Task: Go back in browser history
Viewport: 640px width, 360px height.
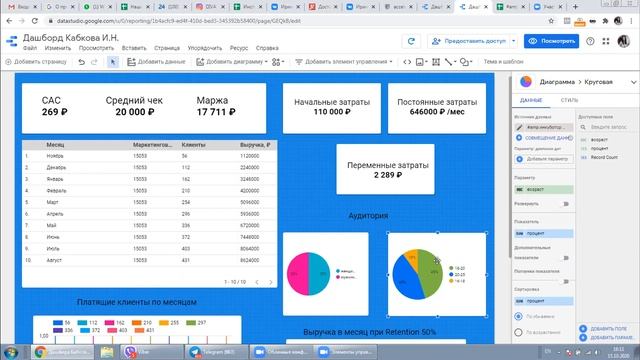Action: pos(9,21)
